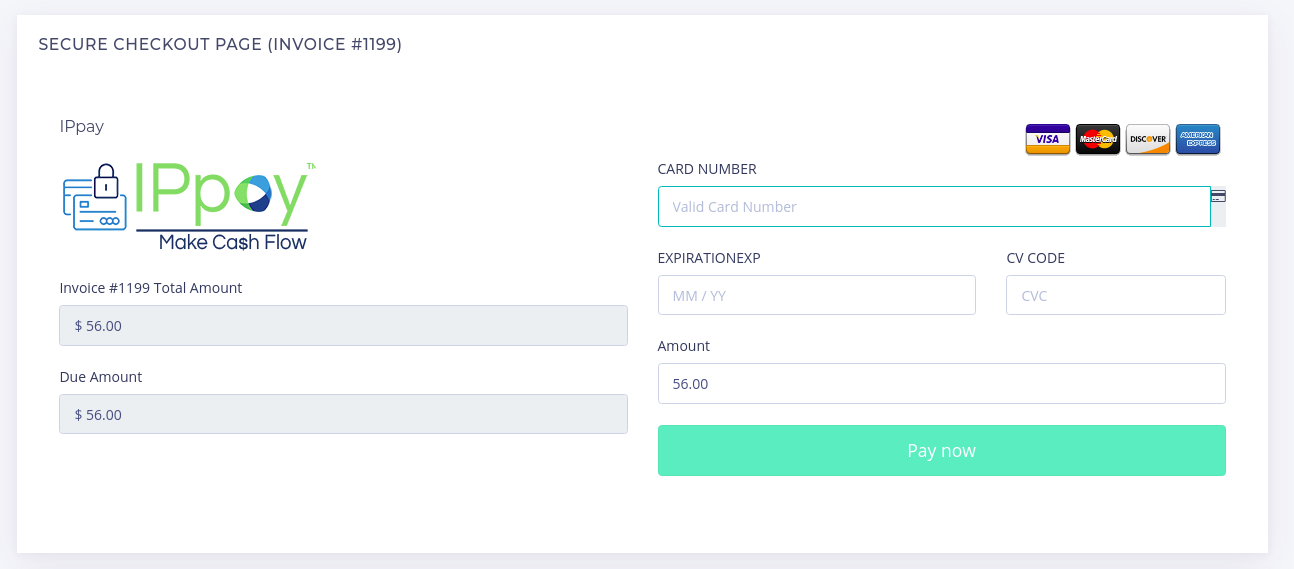1294x569 pixels.
Task: Click the Due Amount field
Action: pyautogui.click(x=343, y=414)
